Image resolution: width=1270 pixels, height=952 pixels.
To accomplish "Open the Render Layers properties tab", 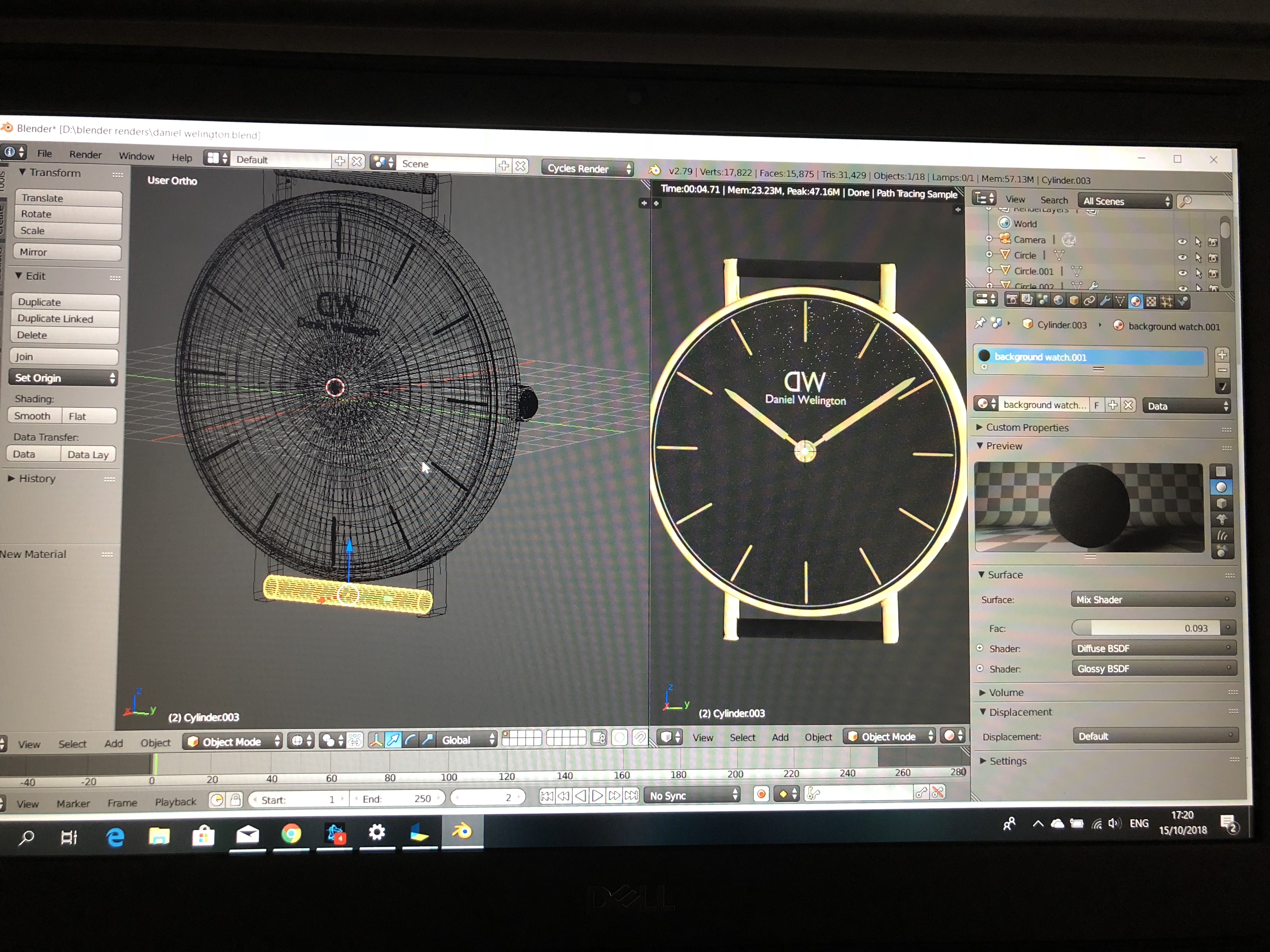I will click(1027, 299).
